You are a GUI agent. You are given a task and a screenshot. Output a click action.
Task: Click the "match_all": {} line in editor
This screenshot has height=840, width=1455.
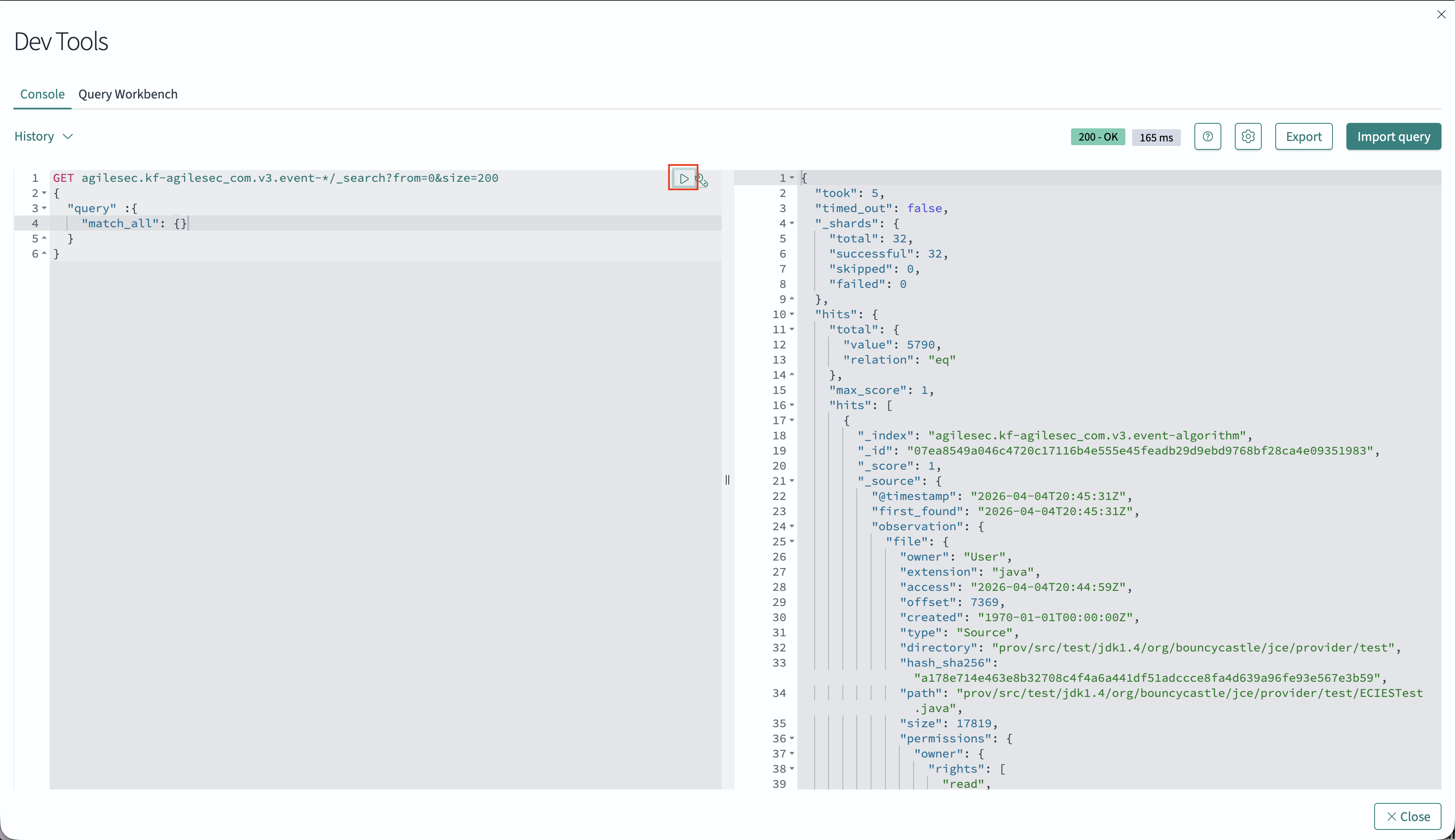[x=134, y=223]
